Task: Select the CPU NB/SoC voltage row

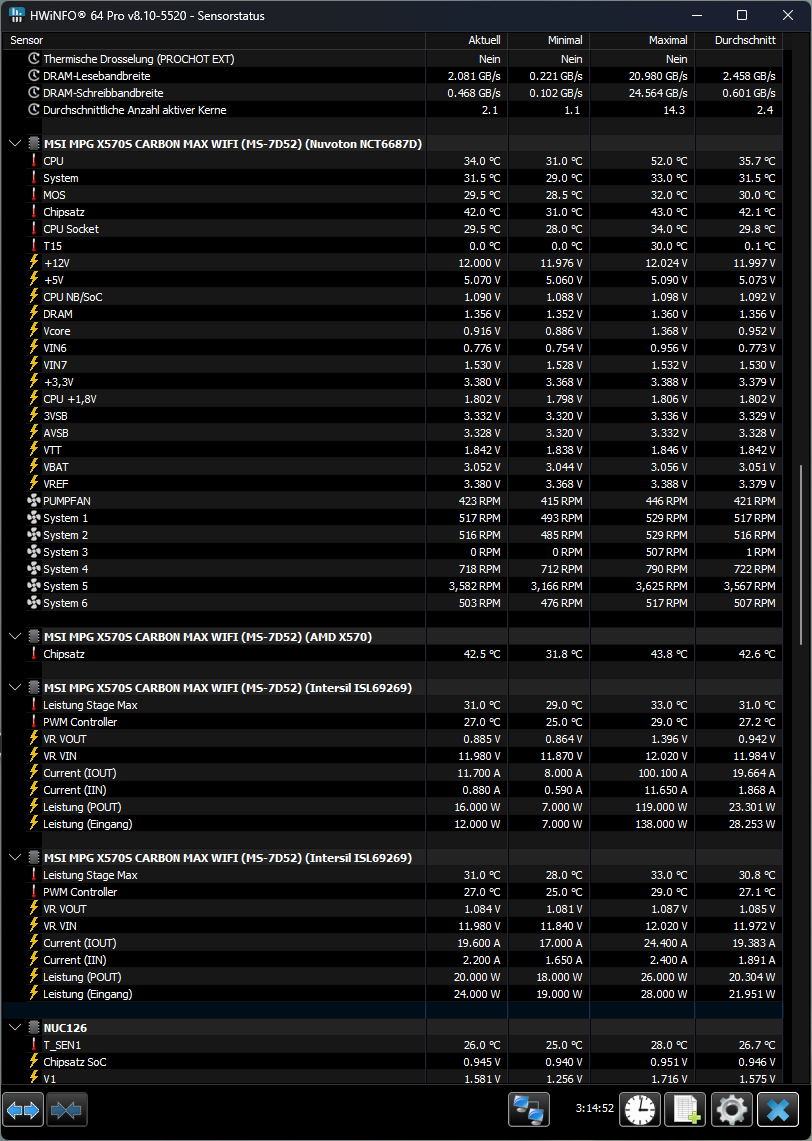Action: [392, 297]
